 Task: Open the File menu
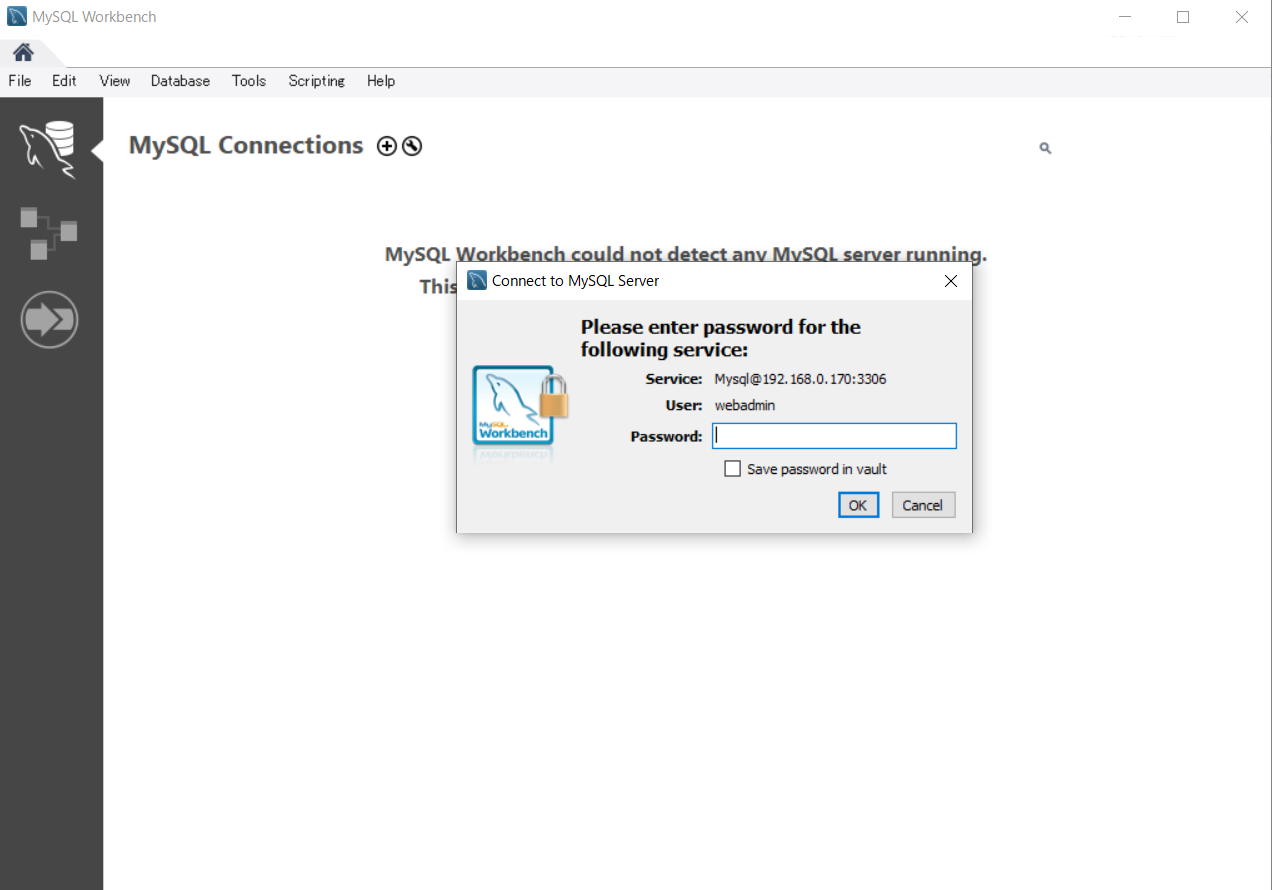point(20,81)
